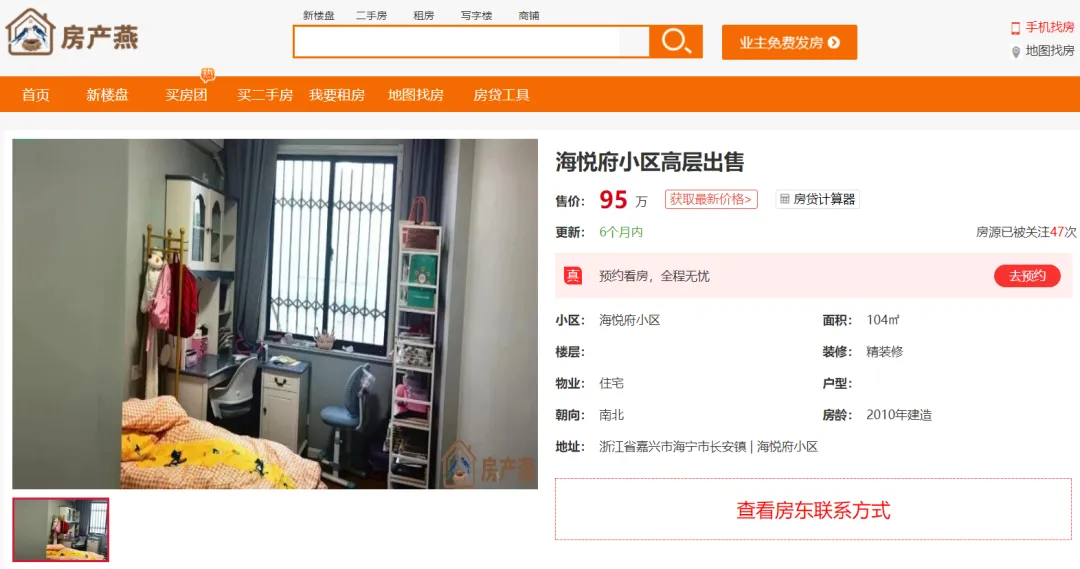Select the 二手房 search category tab

(x=371, y=15)
